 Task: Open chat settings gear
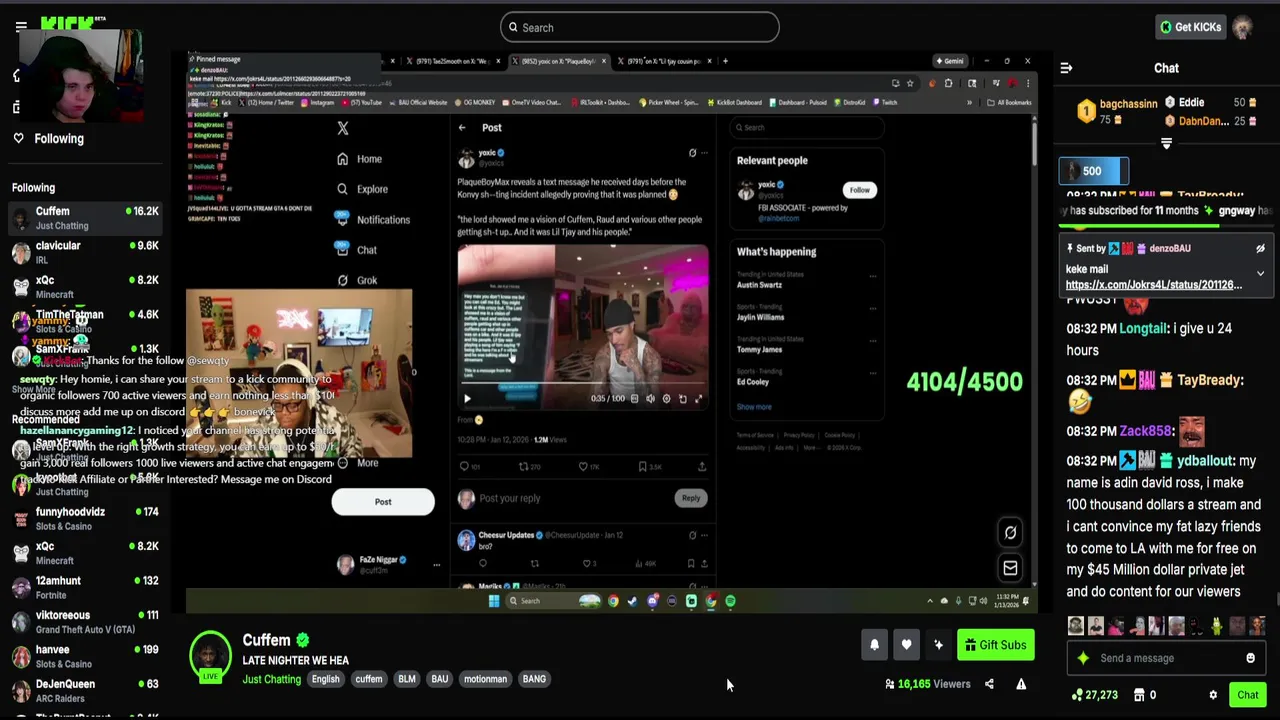(1213, 695)
